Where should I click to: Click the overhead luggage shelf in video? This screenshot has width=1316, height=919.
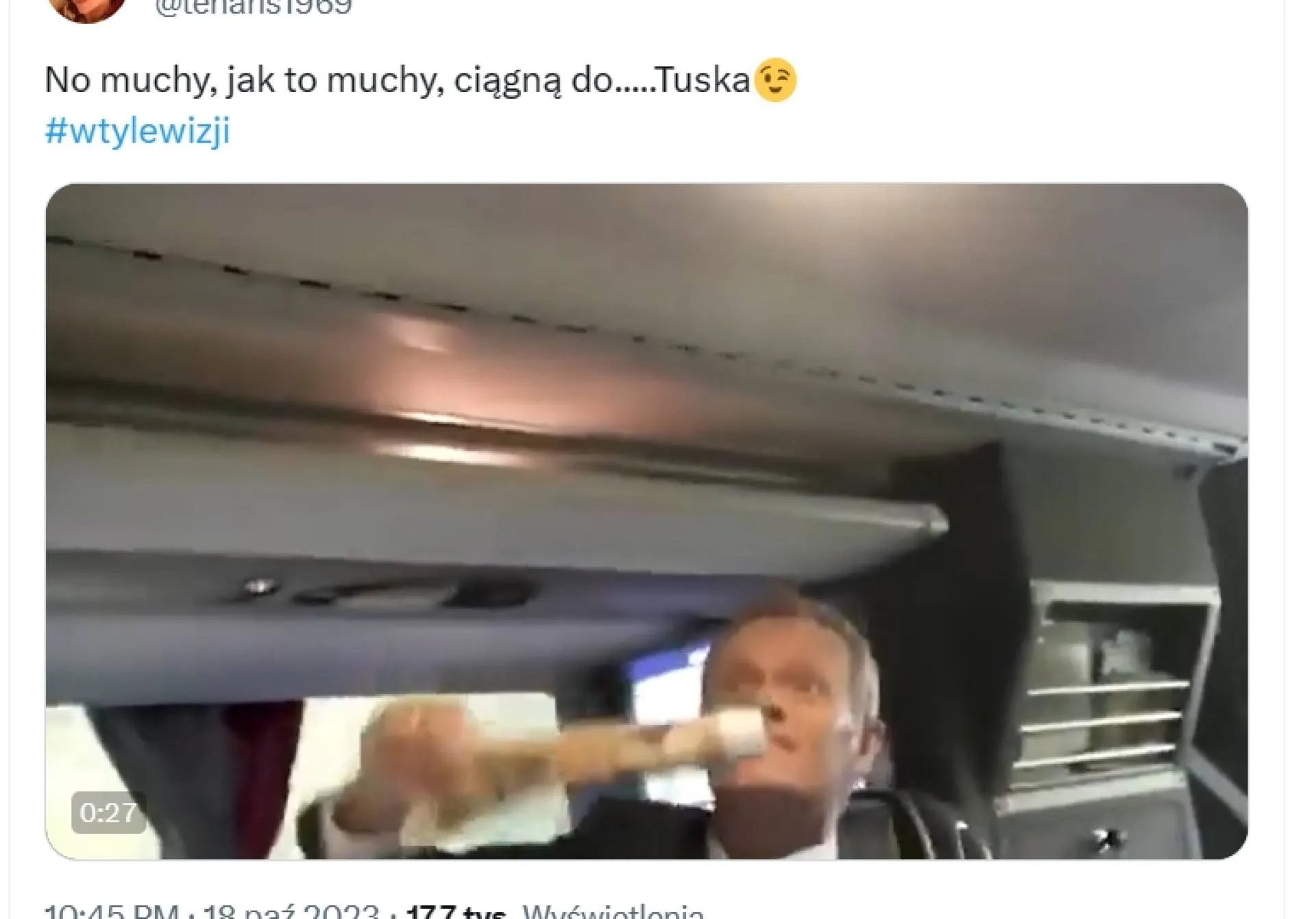[x=480, y=480]
